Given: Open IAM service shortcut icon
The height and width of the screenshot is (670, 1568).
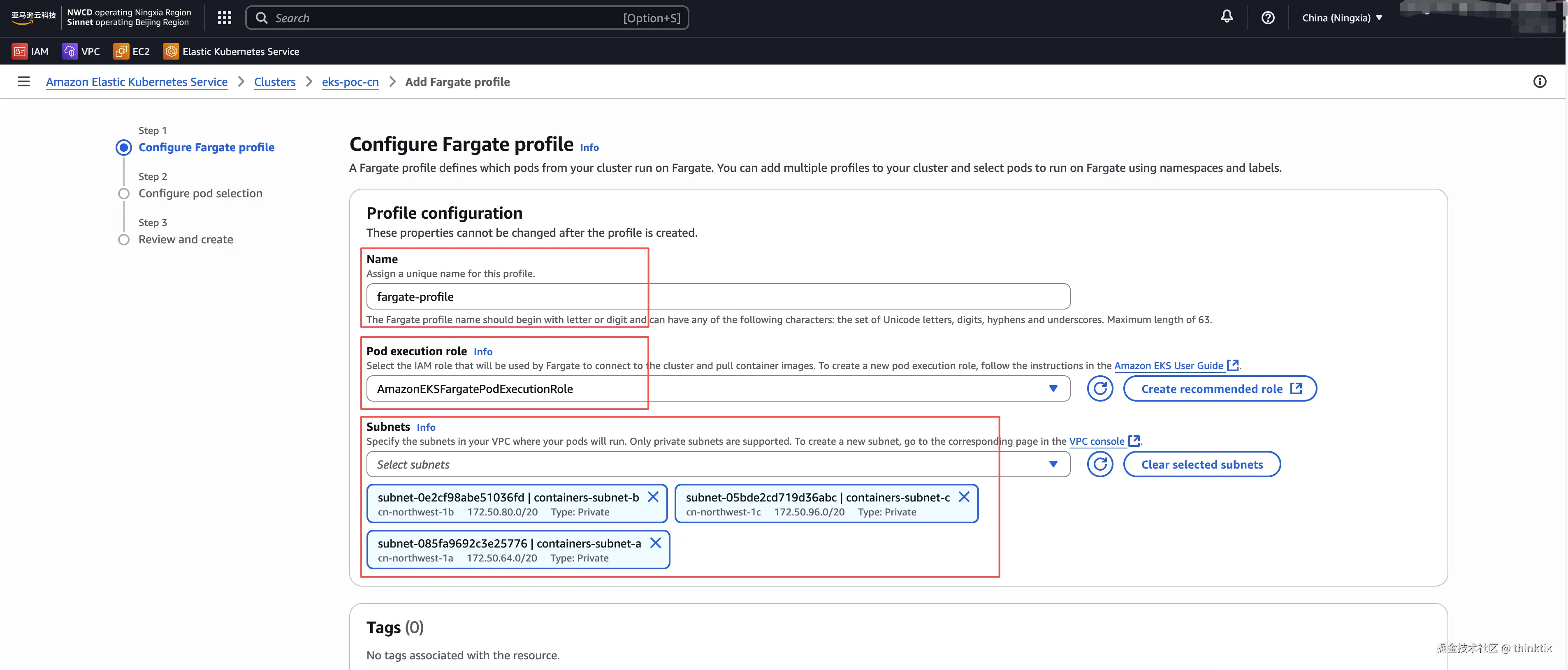Looking at the screenshot, I should (x=20, y=52).
